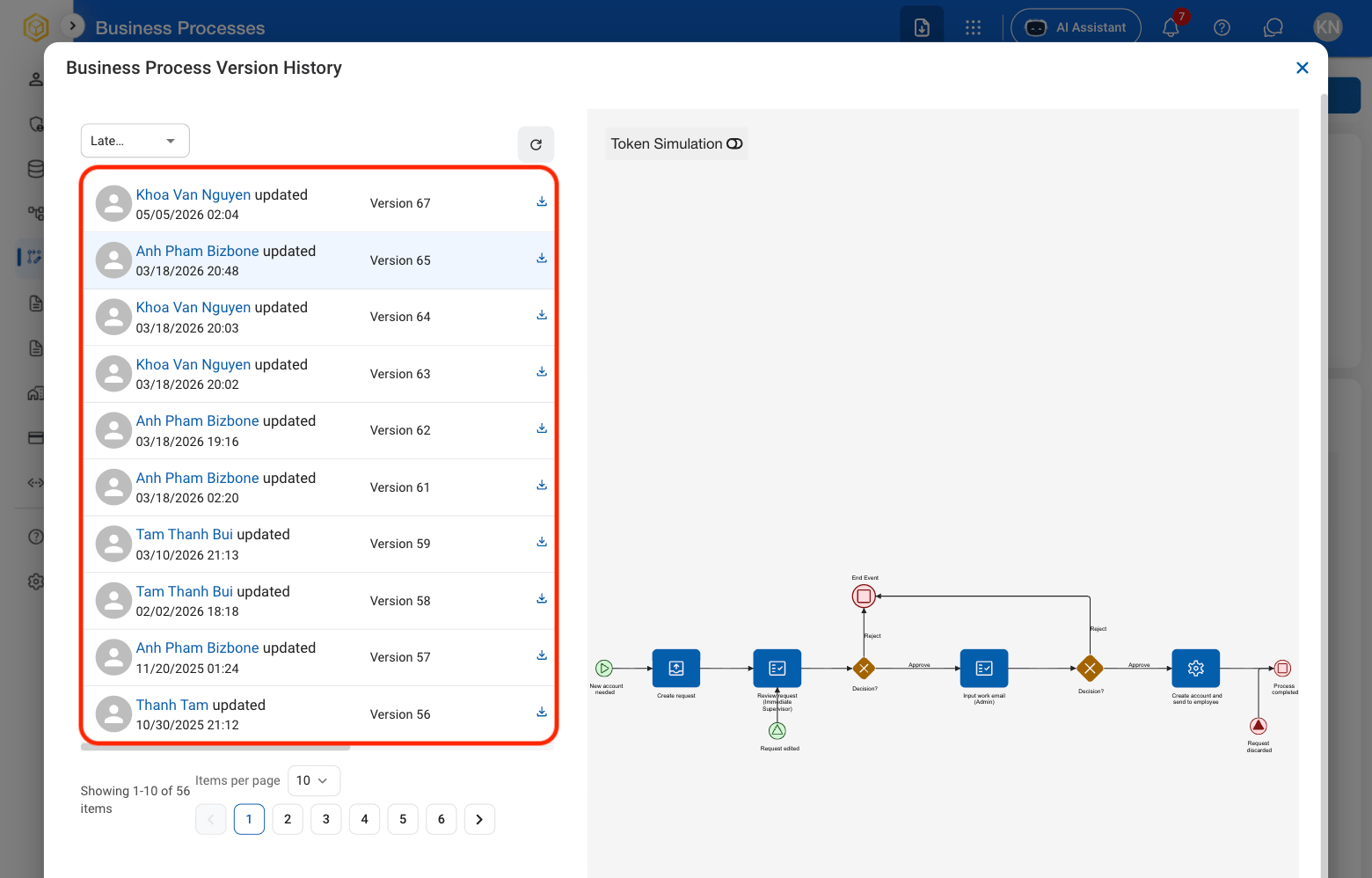Close the Version History dialog
The height and width of the screenshot is (878, 1372).
coord(1303,68)
